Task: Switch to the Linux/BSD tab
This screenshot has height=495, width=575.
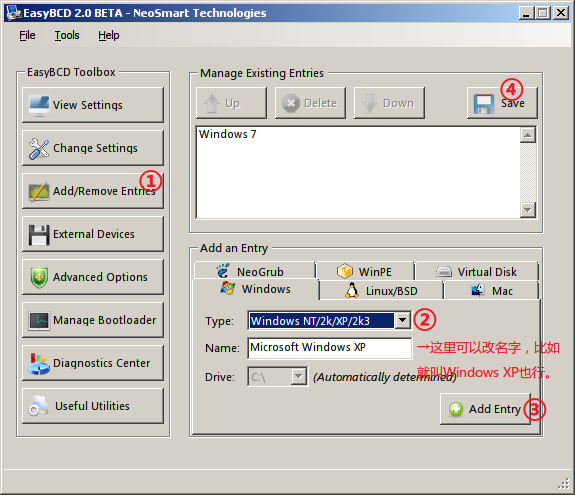Action: 381,291
